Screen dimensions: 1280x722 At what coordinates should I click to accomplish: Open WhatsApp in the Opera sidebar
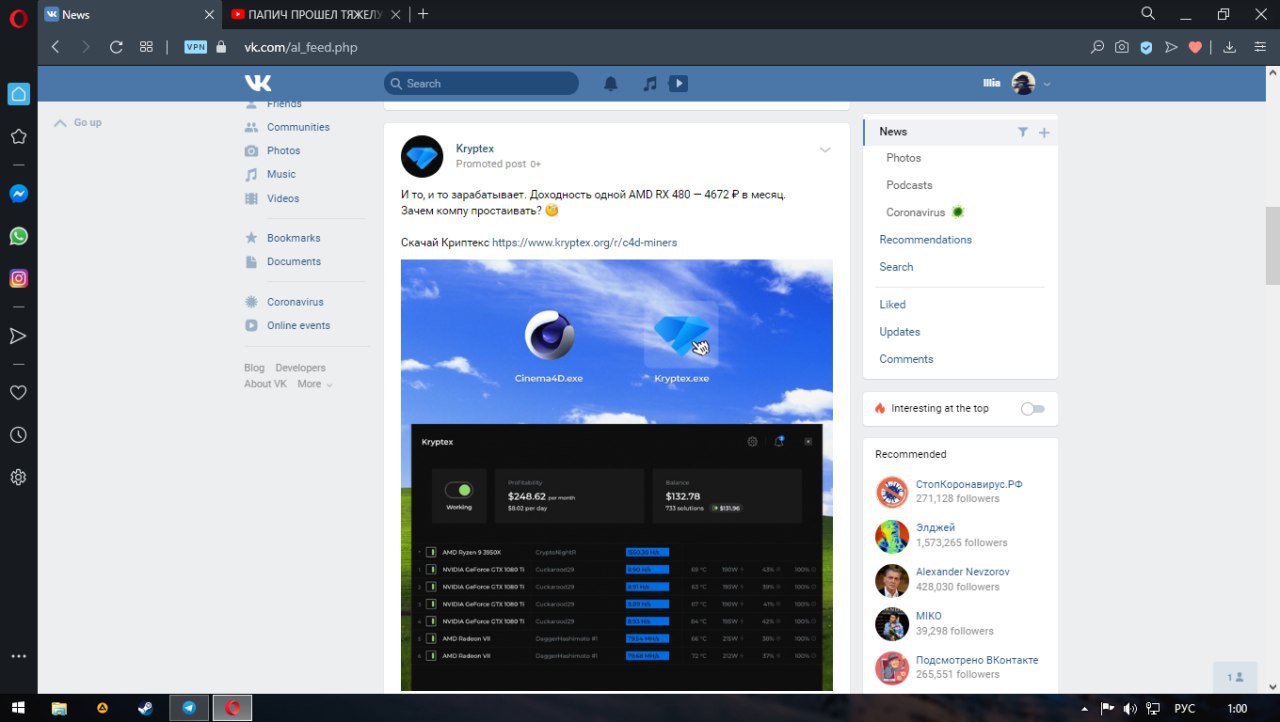coord(18,236)
